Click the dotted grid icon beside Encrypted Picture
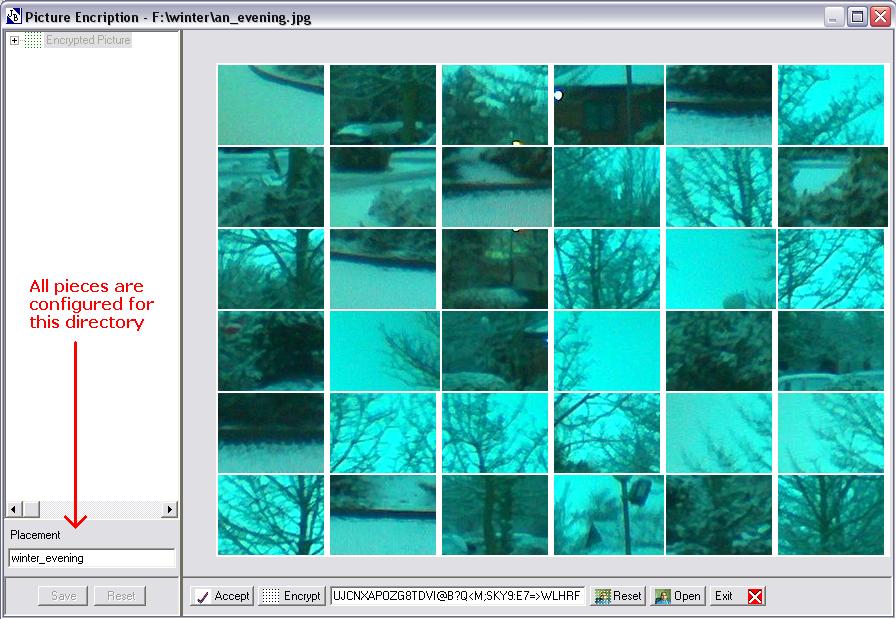 pyautogui.click(x=33, y=40)
